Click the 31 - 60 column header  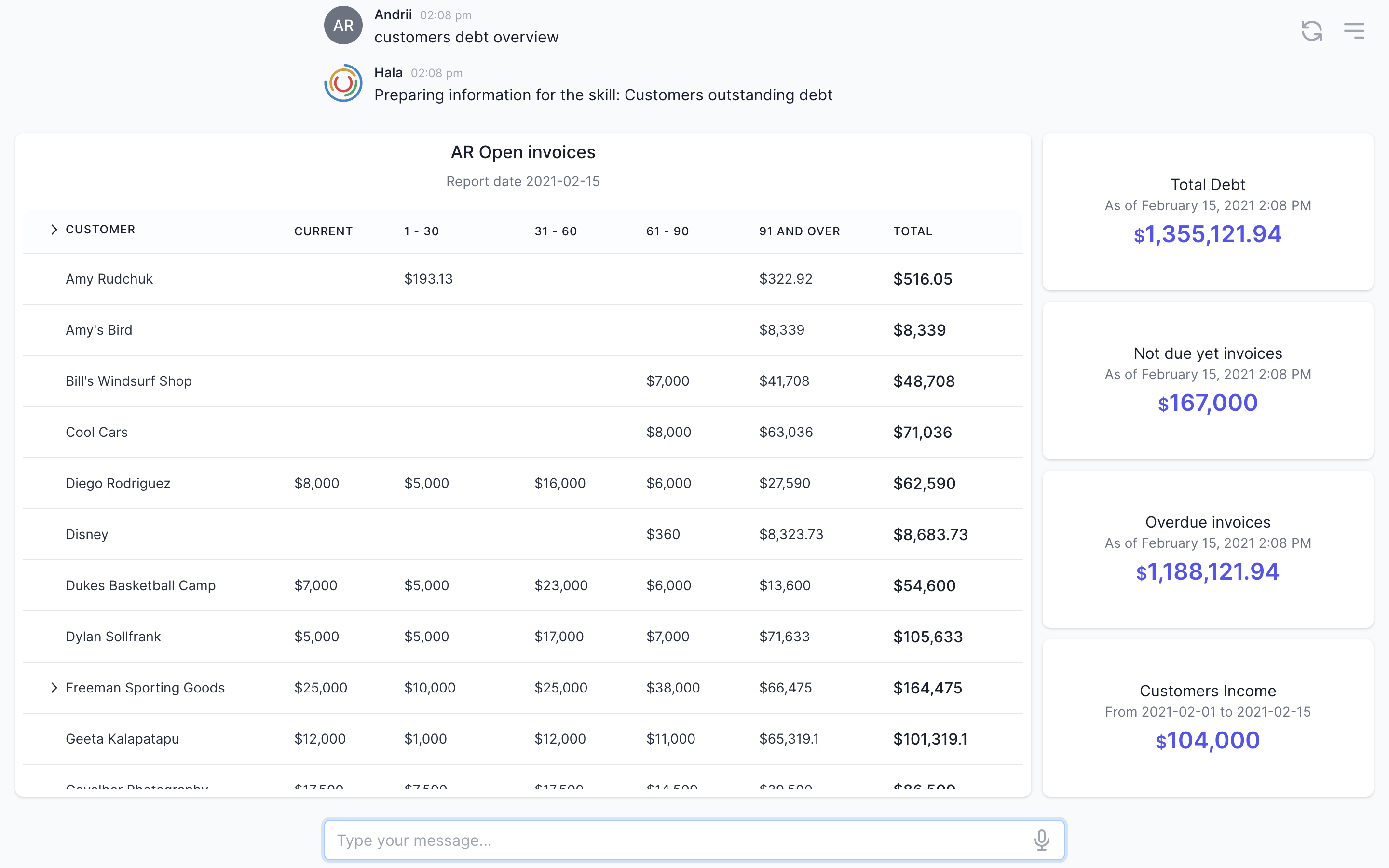coord(556,231)
